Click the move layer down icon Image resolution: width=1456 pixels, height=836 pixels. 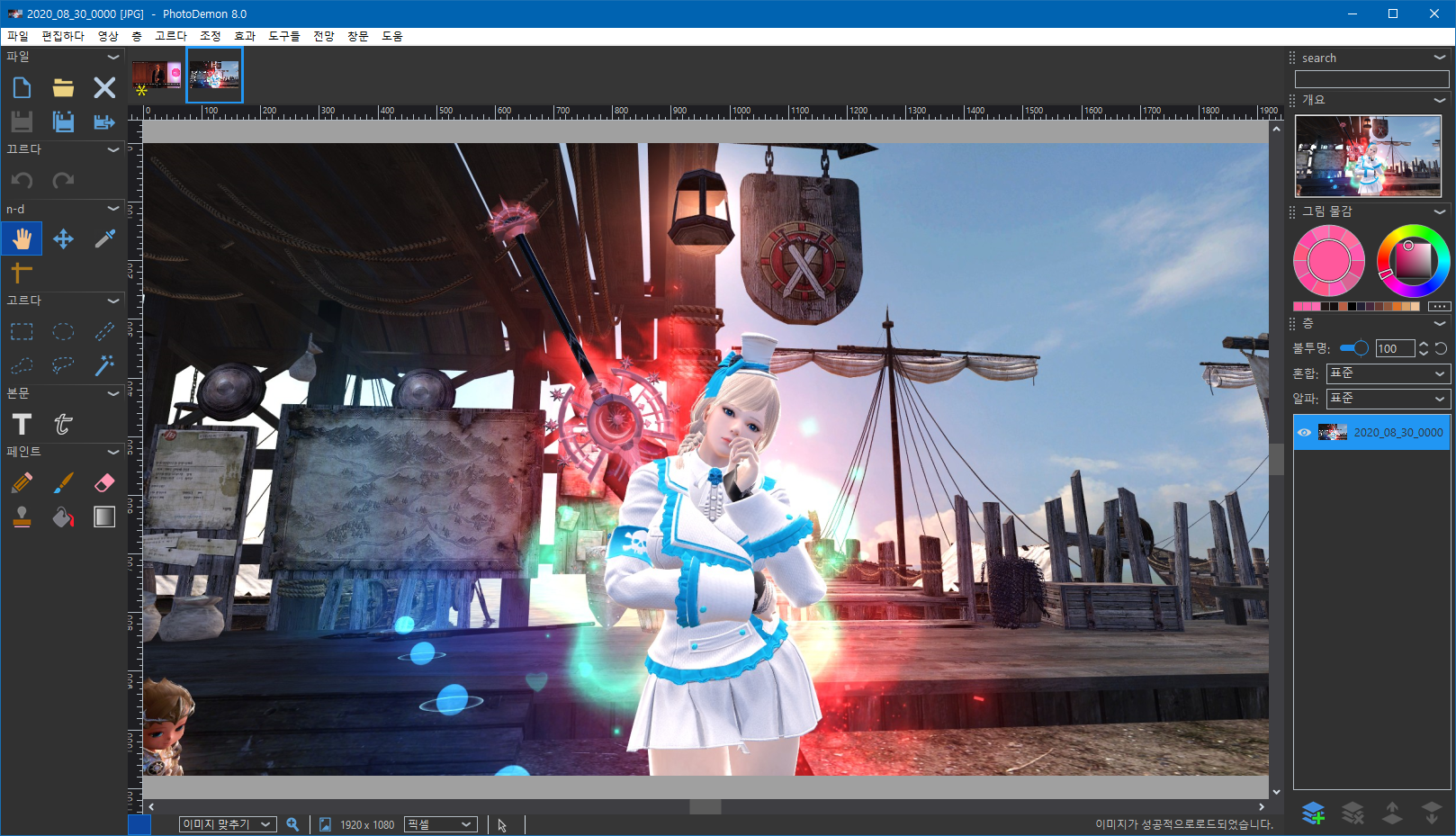(1432, 813)
